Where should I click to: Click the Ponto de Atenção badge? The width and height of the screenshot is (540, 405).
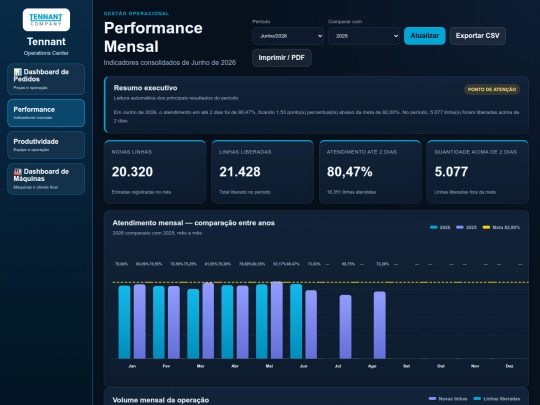[x=492, y=89]
